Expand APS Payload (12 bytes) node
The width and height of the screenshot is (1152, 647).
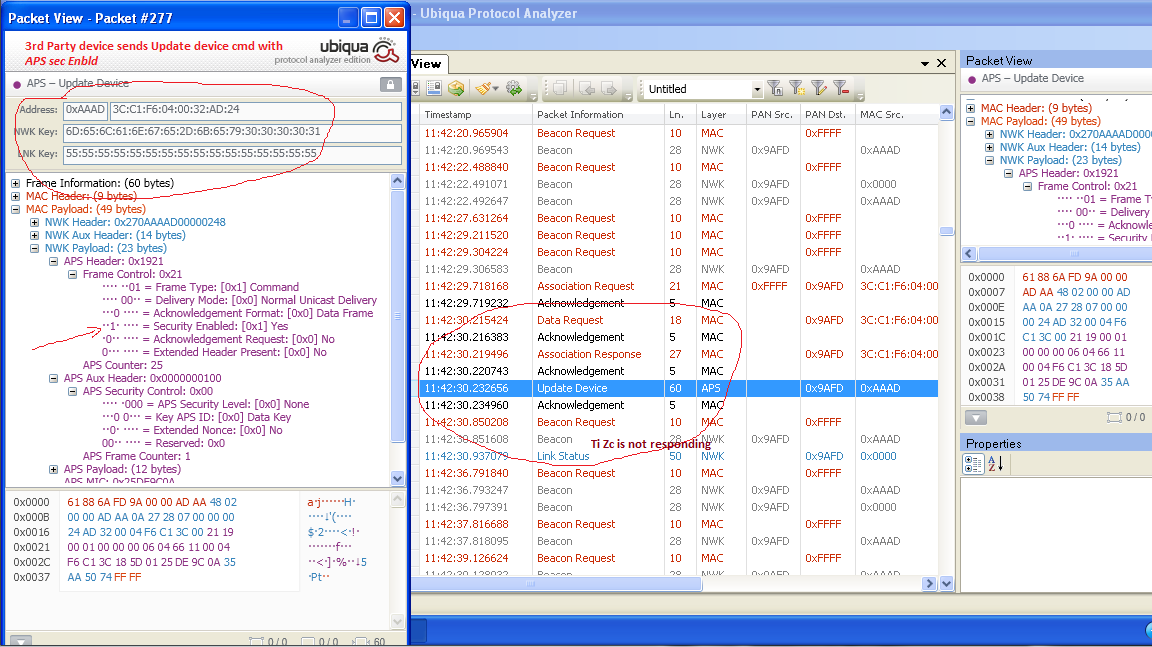tap(54, 469)
